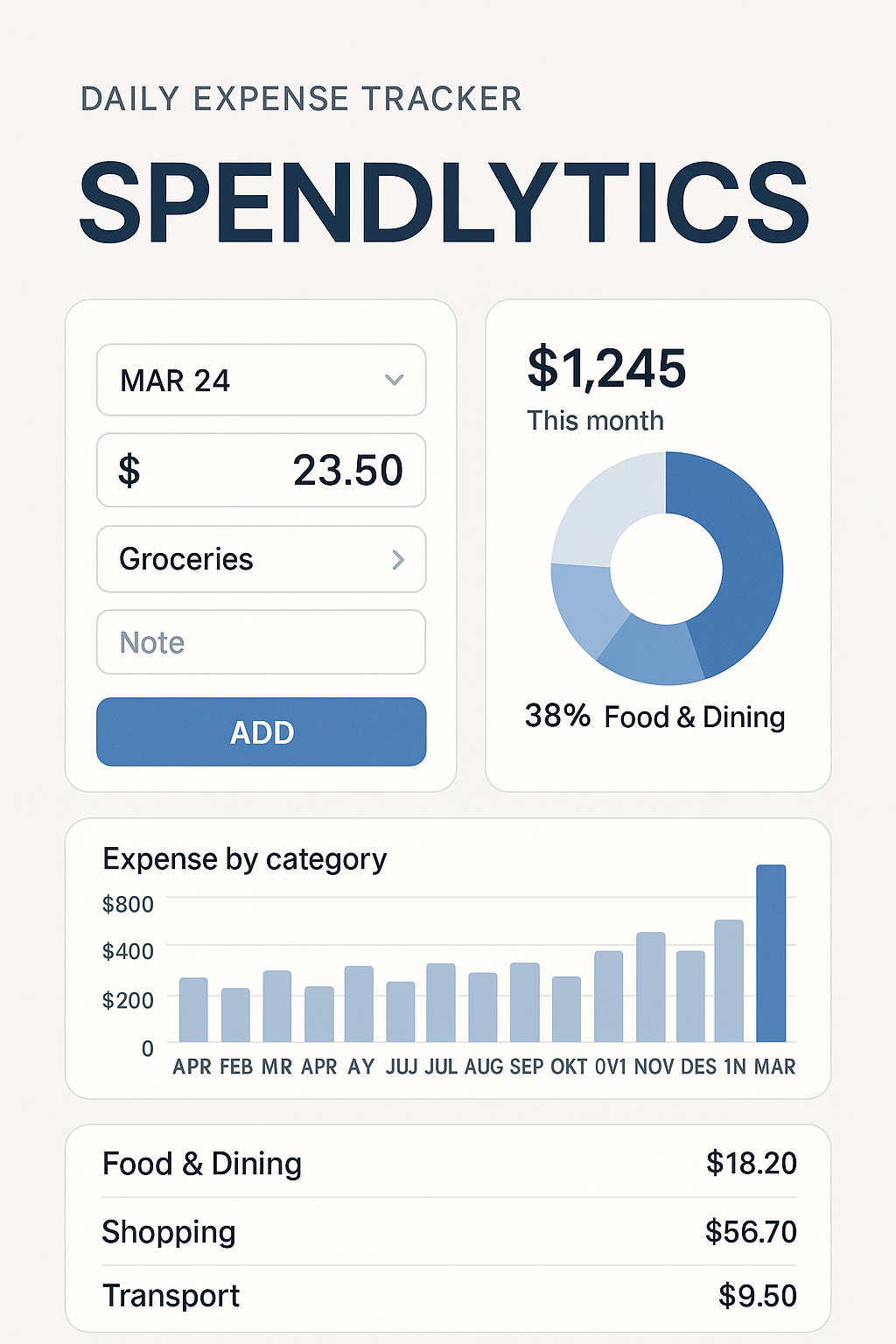Click the dropdown chevron on date field
The image size is (896, 1344).
click(395, 380)
